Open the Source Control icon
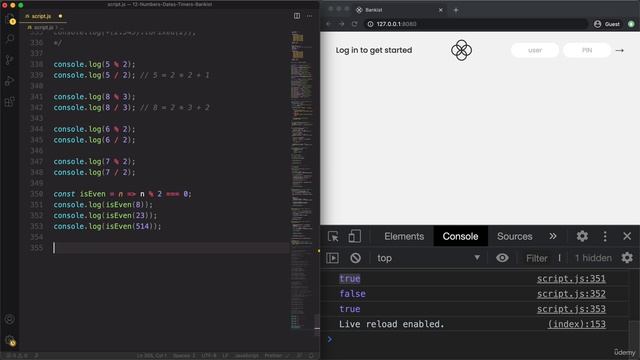The image size is (640, 360). coord(10,60)
